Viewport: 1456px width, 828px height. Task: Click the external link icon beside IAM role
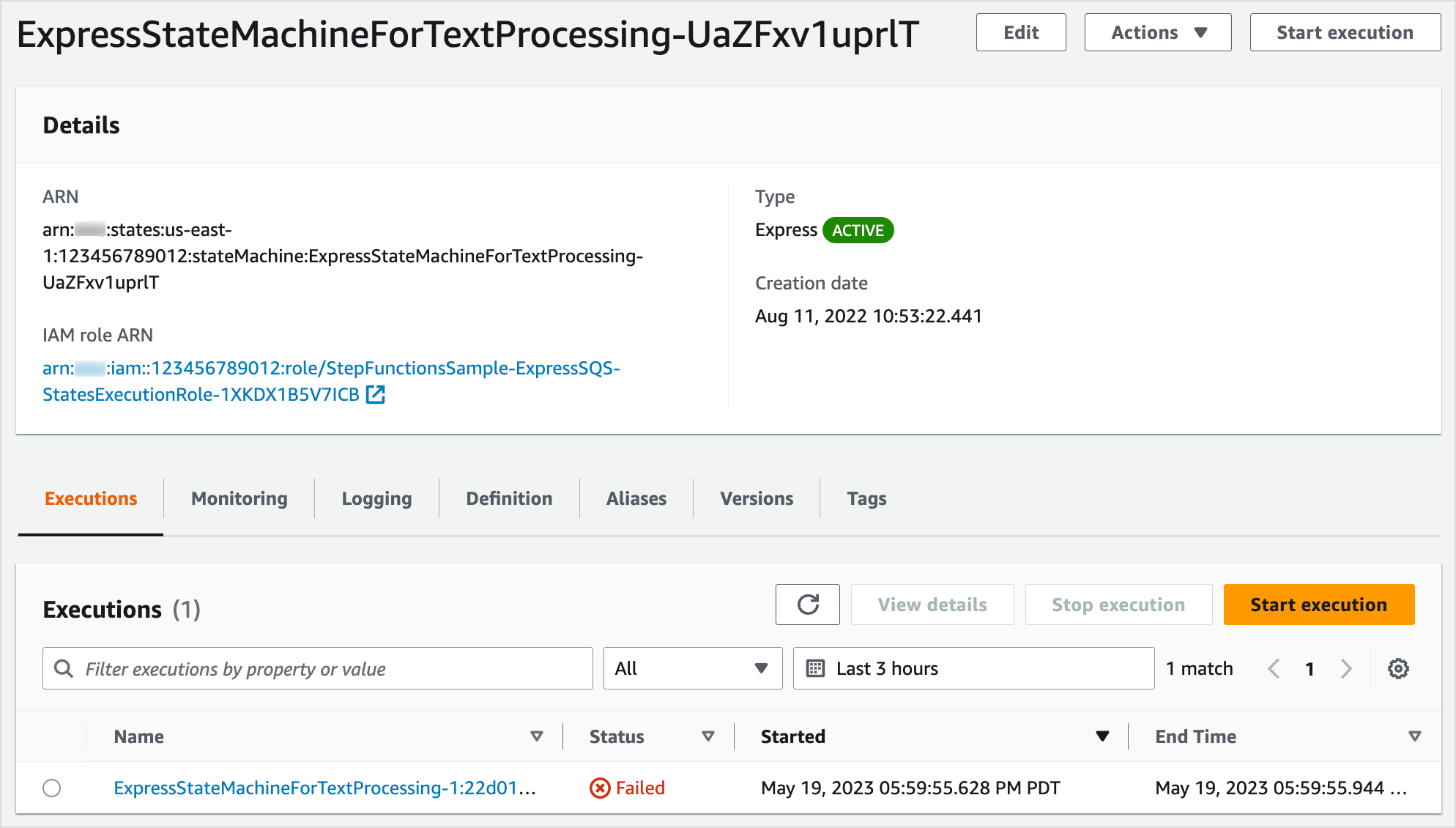(x=375, y=394)
